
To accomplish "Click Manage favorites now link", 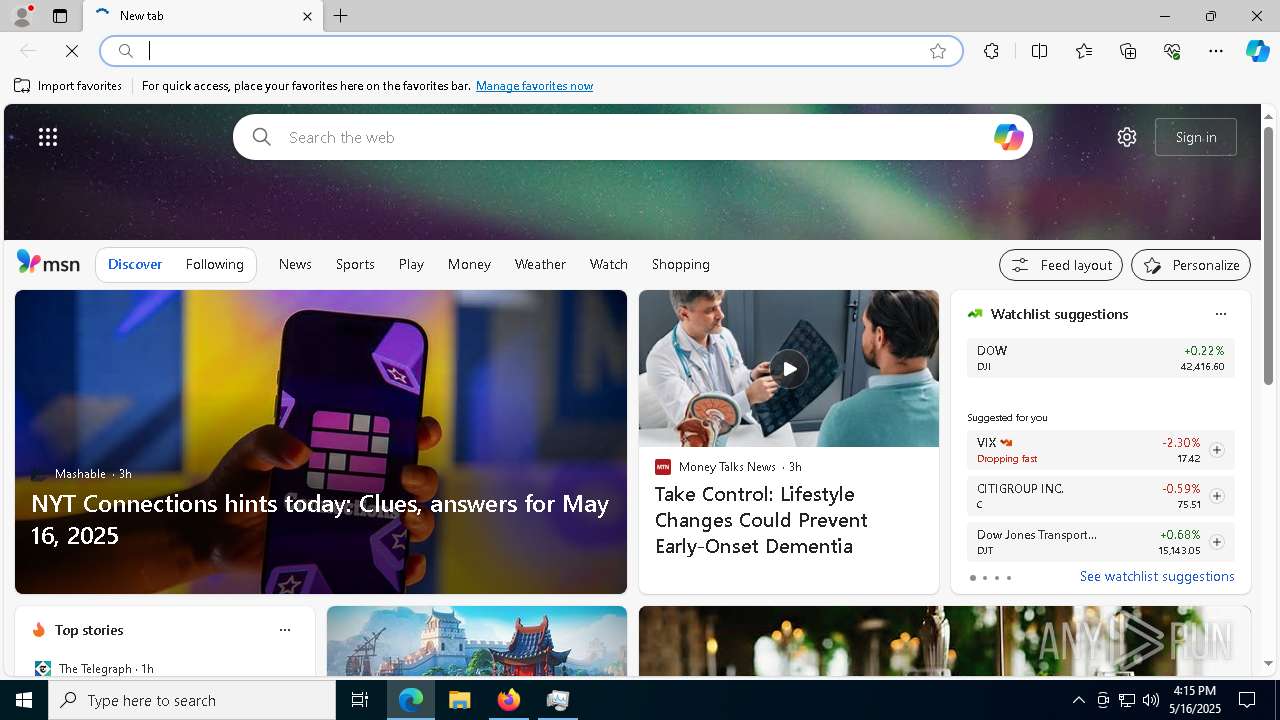I will tap(534, 86).
